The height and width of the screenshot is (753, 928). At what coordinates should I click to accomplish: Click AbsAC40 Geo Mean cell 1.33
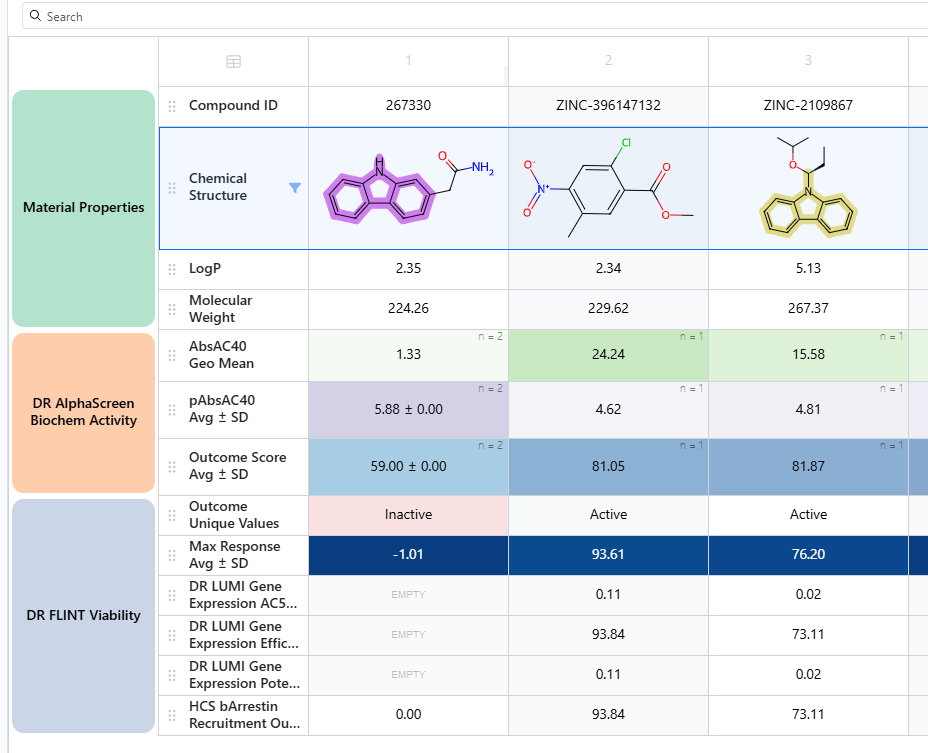408,355
